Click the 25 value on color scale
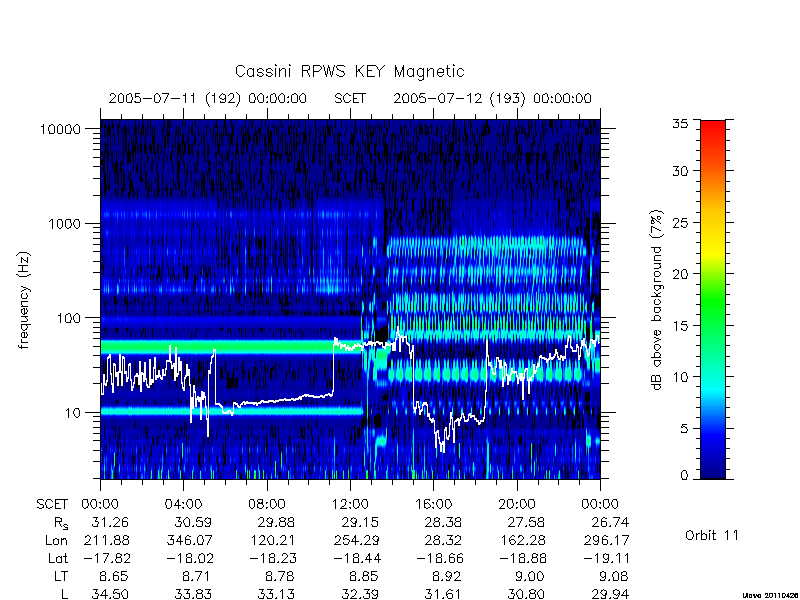Image resolution: width=800 pixels, height=600 pixels. [680, 222]
